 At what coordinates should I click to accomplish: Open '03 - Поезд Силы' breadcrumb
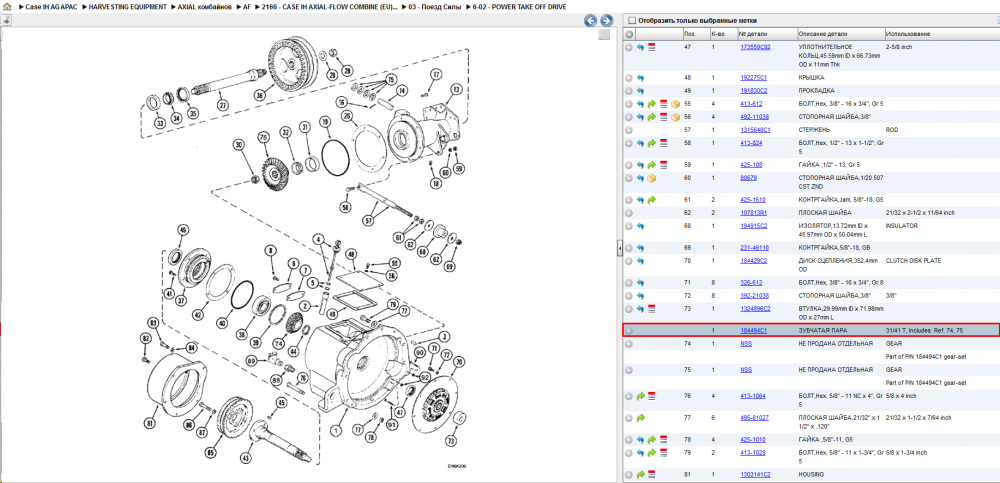[434, 6]
